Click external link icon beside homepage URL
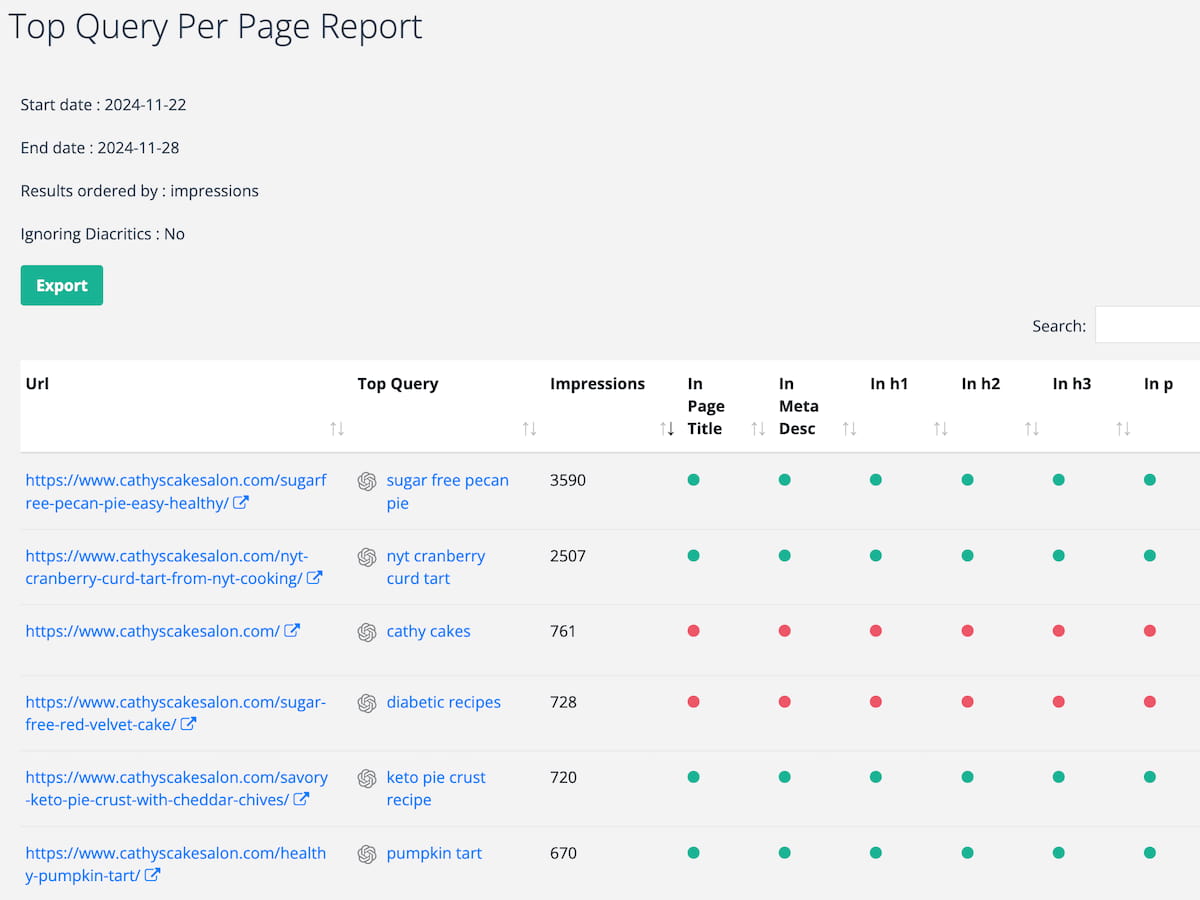1200x900 pixels. tap(292, 631)
